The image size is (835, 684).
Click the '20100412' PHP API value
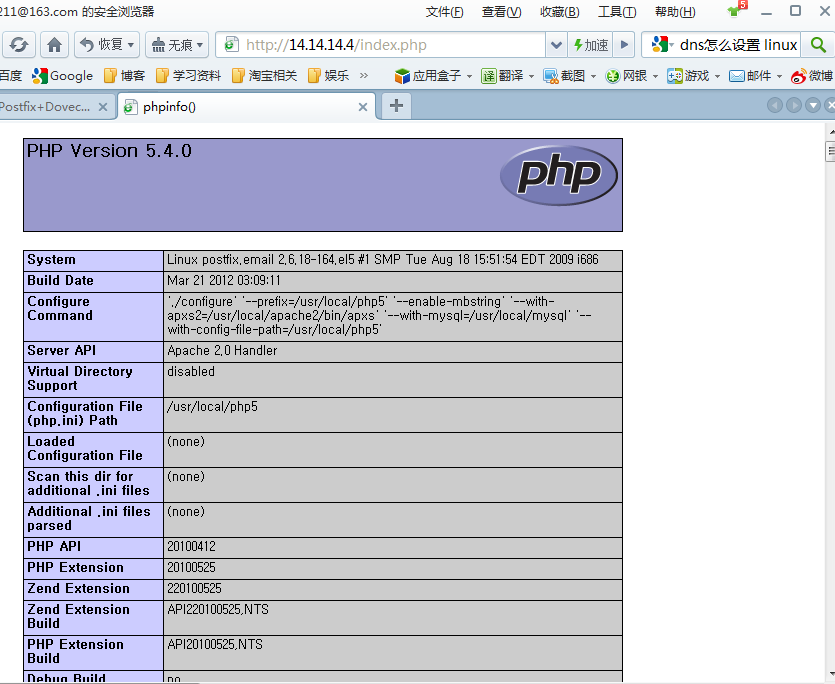(x=191, y=547)
